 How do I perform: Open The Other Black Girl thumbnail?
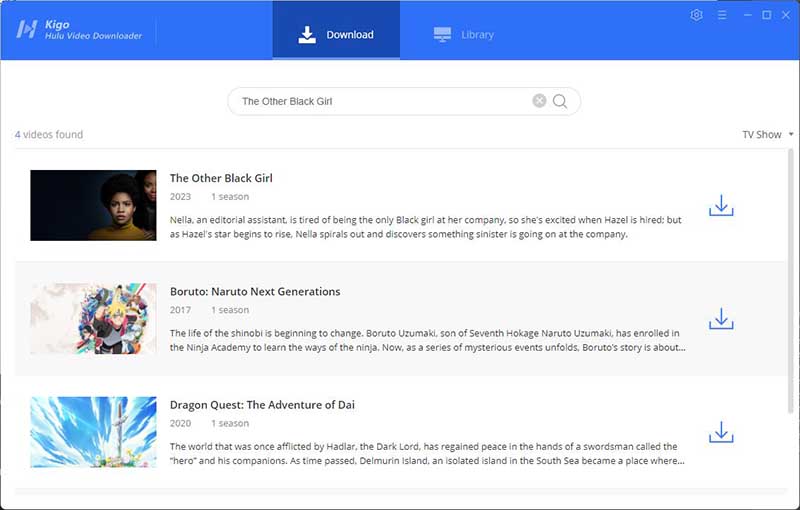pos(93,206)
